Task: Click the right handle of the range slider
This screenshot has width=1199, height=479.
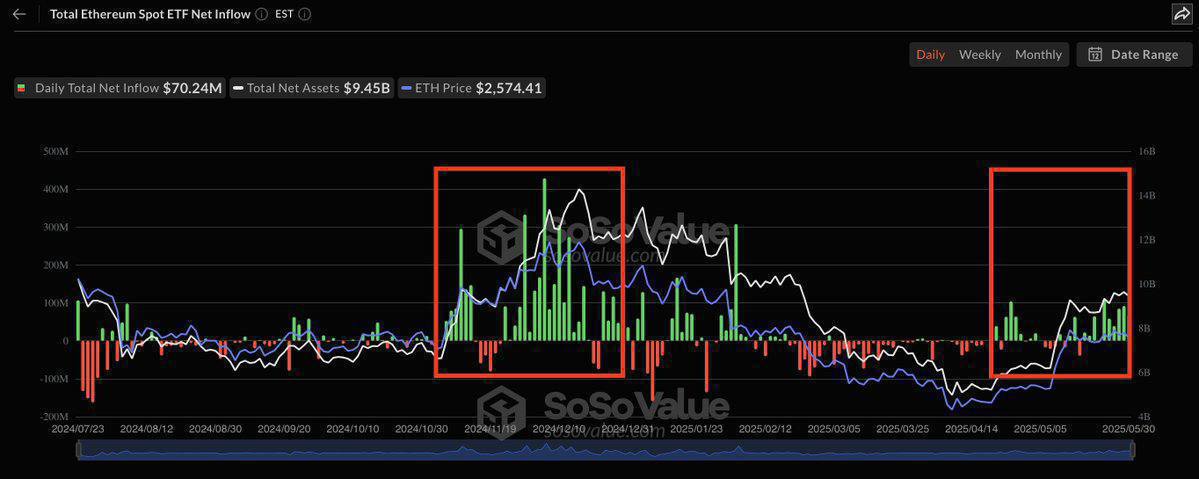Action: (1130, 451)
